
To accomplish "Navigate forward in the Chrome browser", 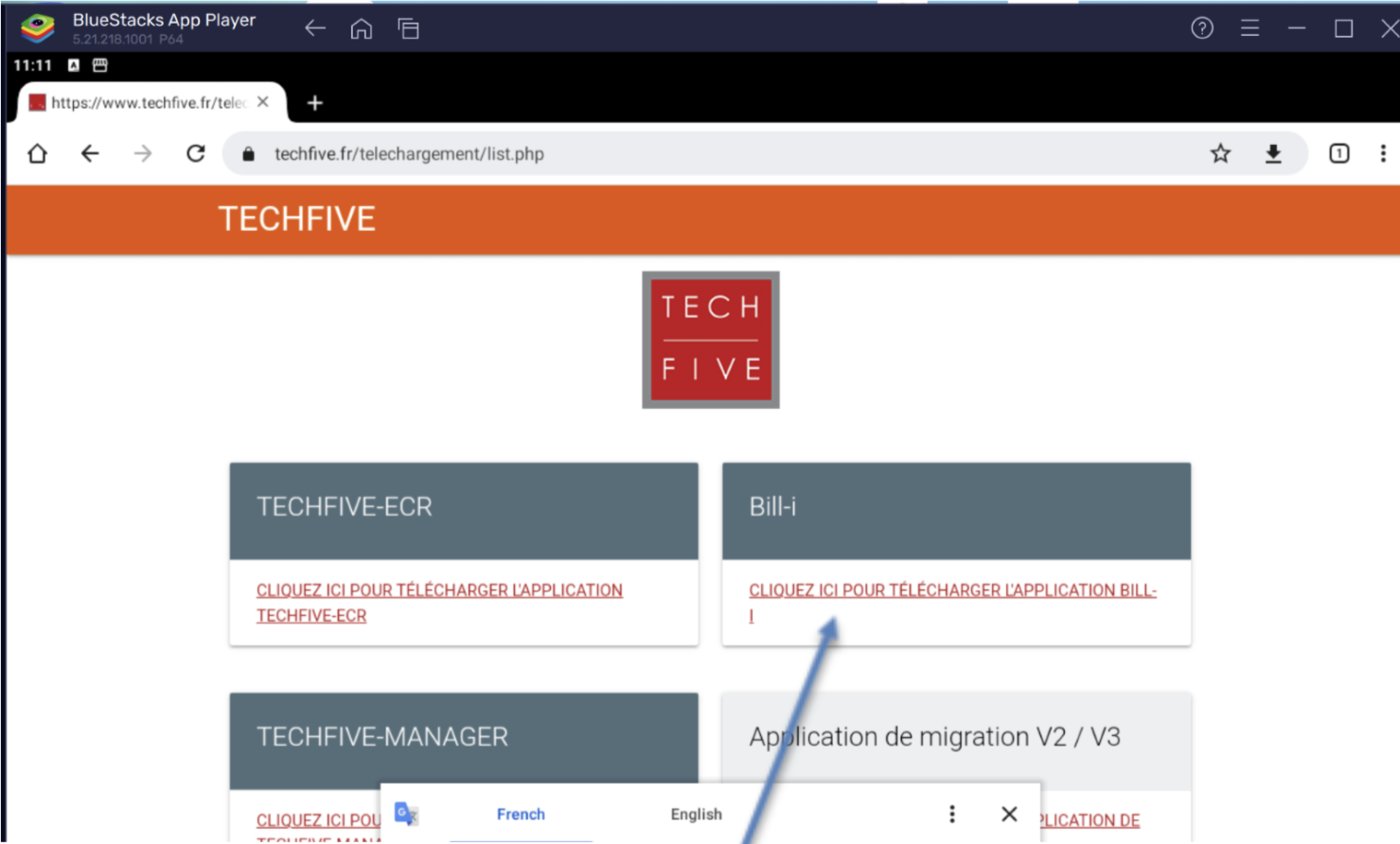I will (143, 153).
